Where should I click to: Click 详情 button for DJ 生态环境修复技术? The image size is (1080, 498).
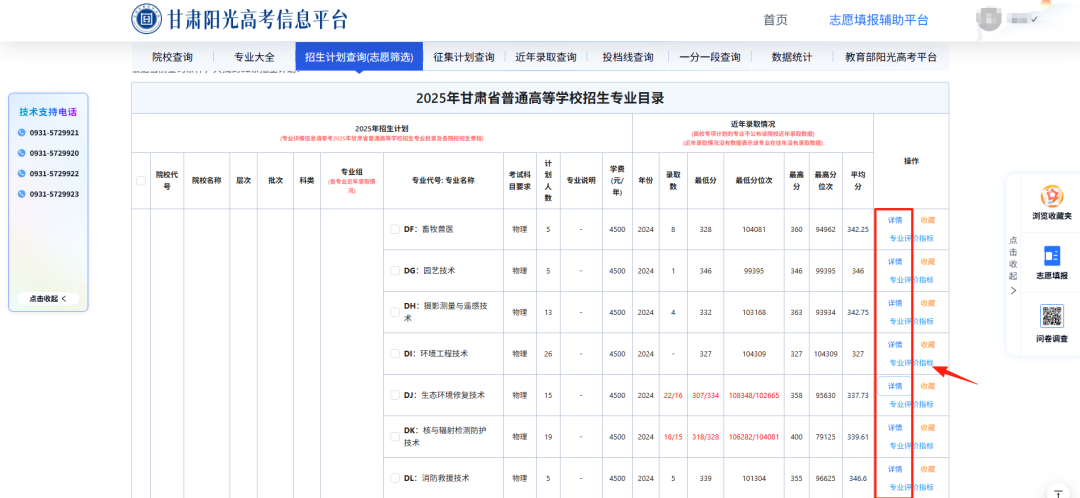pos(895,386)
